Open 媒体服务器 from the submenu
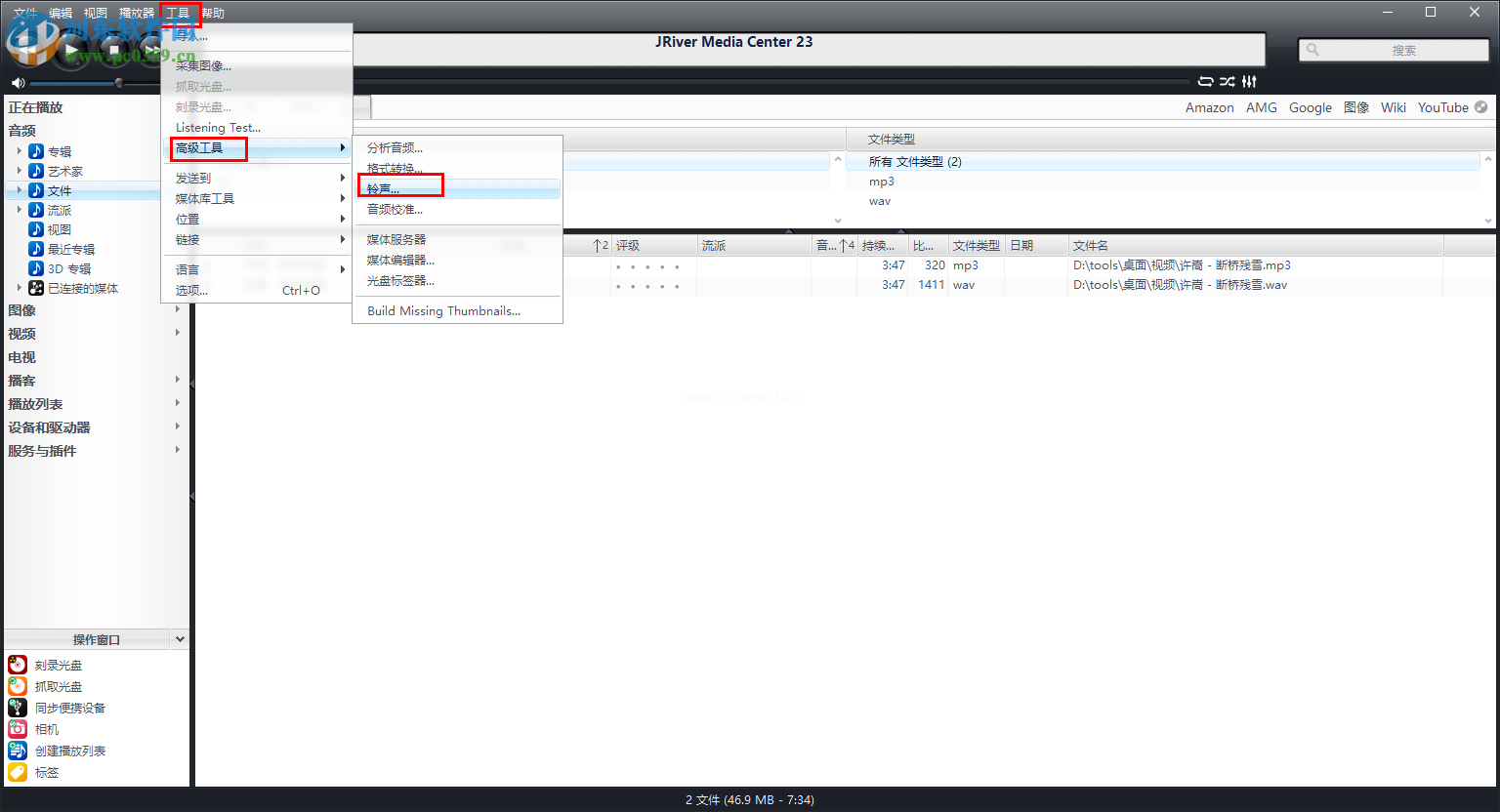1500x812 pixels. pos(457,239)
